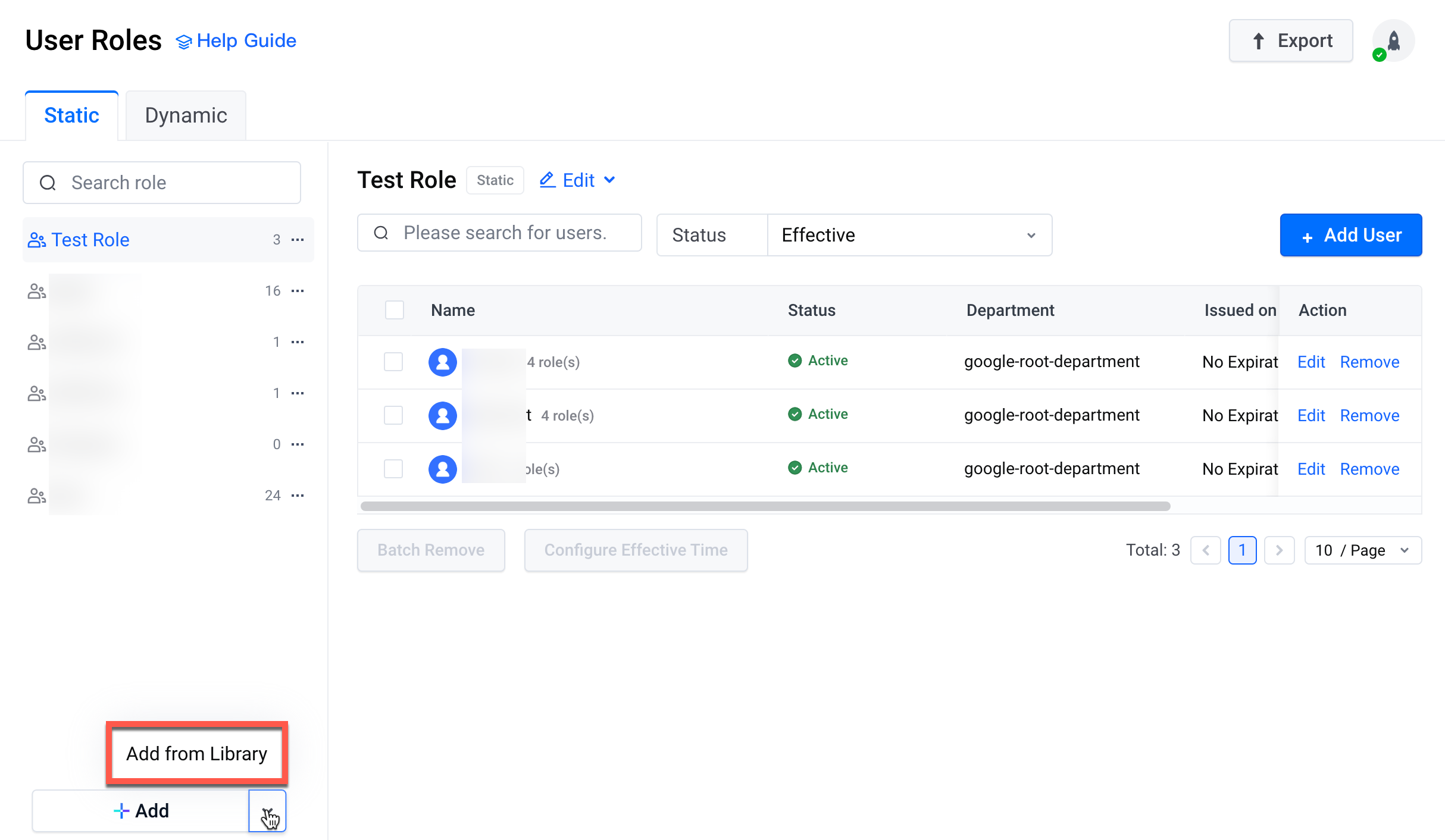Open the Help Guide link
This screenshot has height=840, width=1445.
pos(236,40)
